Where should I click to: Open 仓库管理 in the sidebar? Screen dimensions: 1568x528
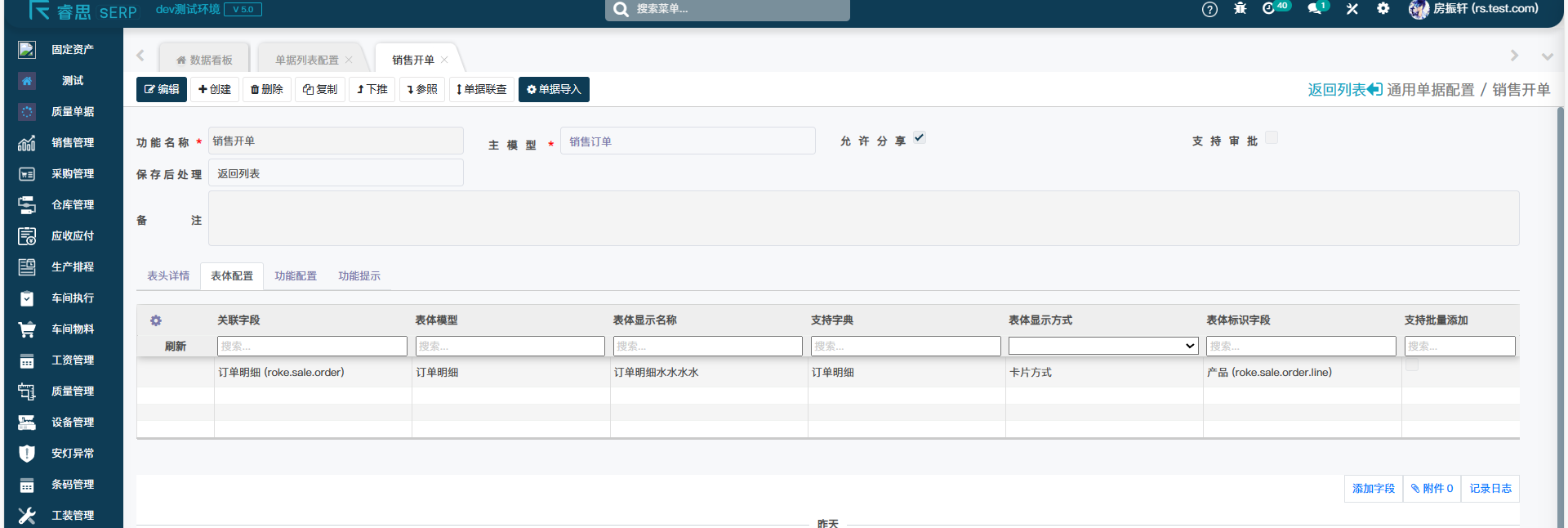(x=72, y=205)
